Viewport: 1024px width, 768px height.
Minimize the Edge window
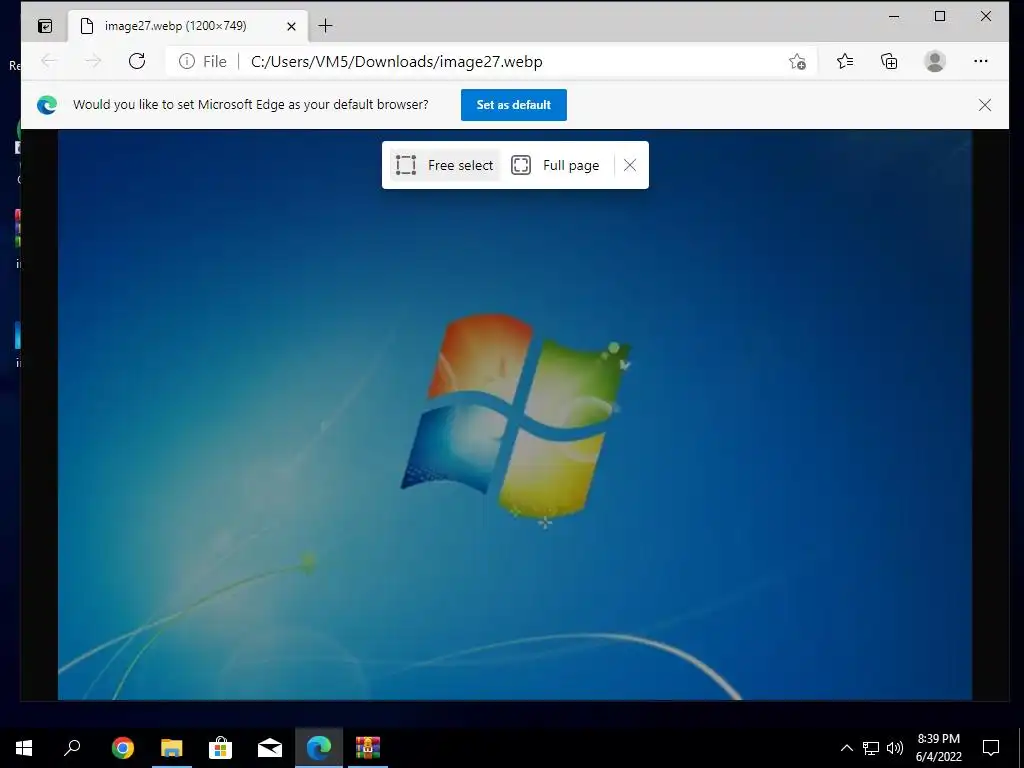click(x=894, y=17)
